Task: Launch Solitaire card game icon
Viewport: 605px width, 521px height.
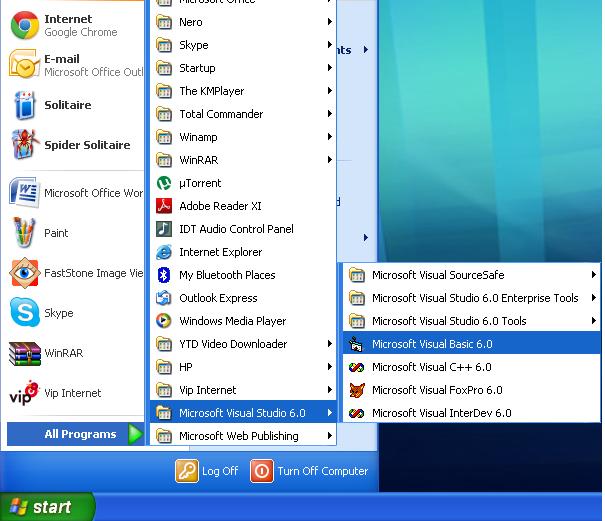Action: [x=24, y=105]
